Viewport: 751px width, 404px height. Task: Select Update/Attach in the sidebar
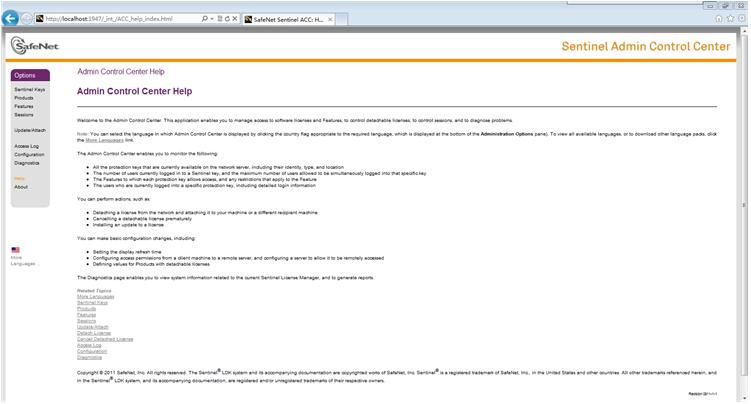[30, 130]
